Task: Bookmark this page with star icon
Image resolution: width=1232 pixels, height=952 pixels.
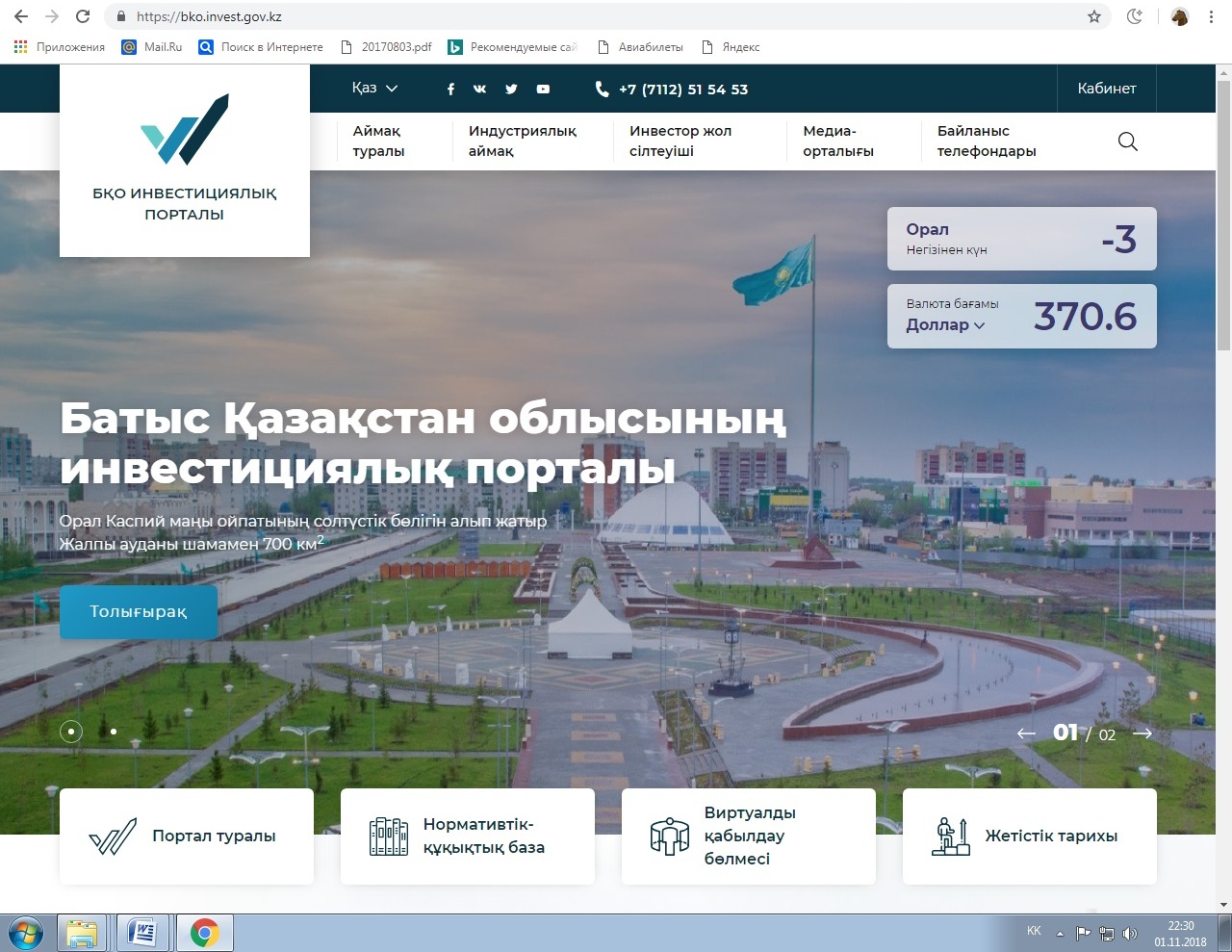Action: coord(1094,16)
